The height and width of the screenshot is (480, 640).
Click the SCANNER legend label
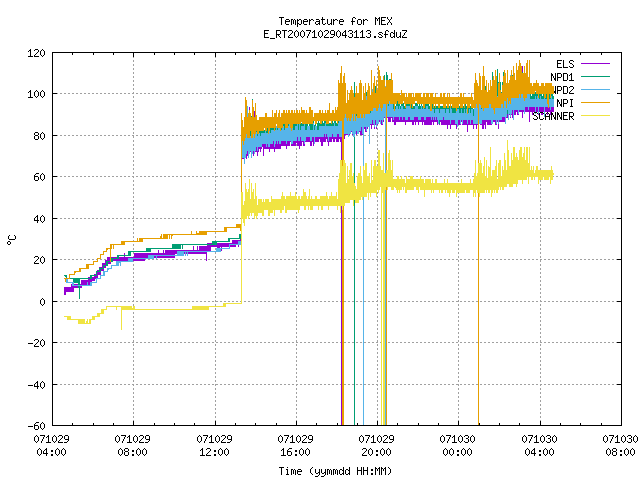(553, 116)
